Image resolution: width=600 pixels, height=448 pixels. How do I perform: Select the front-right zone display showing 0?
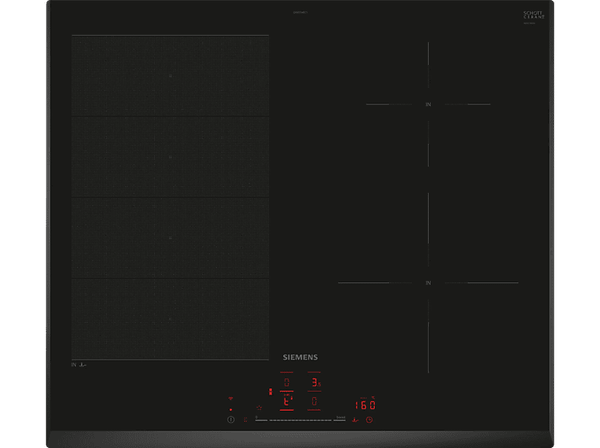(x=314, y=401)
